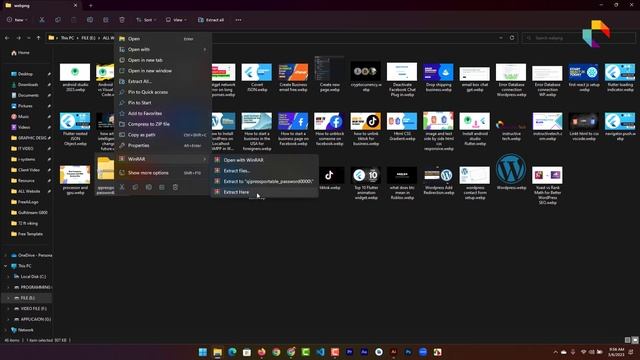The width and height of the screenshot is (640, 360).
Task: Open Desktop in Quick access
Action: [25, 74]
